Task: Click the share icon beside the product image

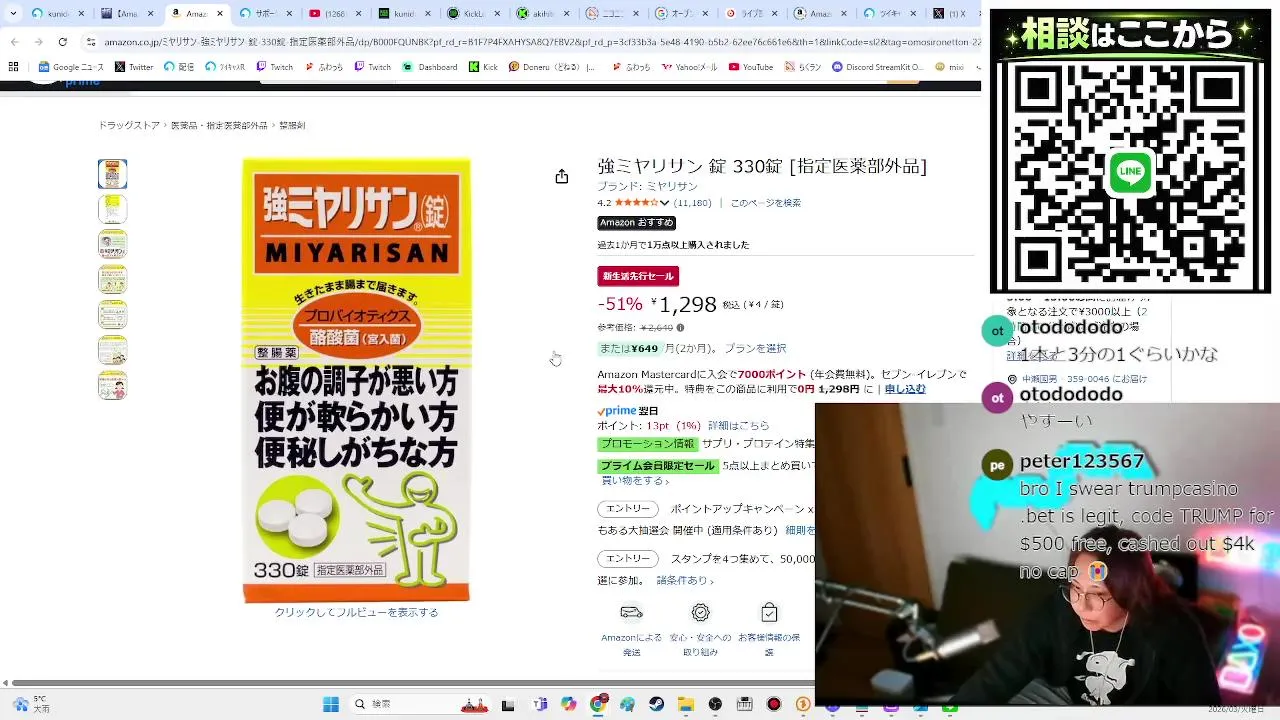Action: coord(562,177)
